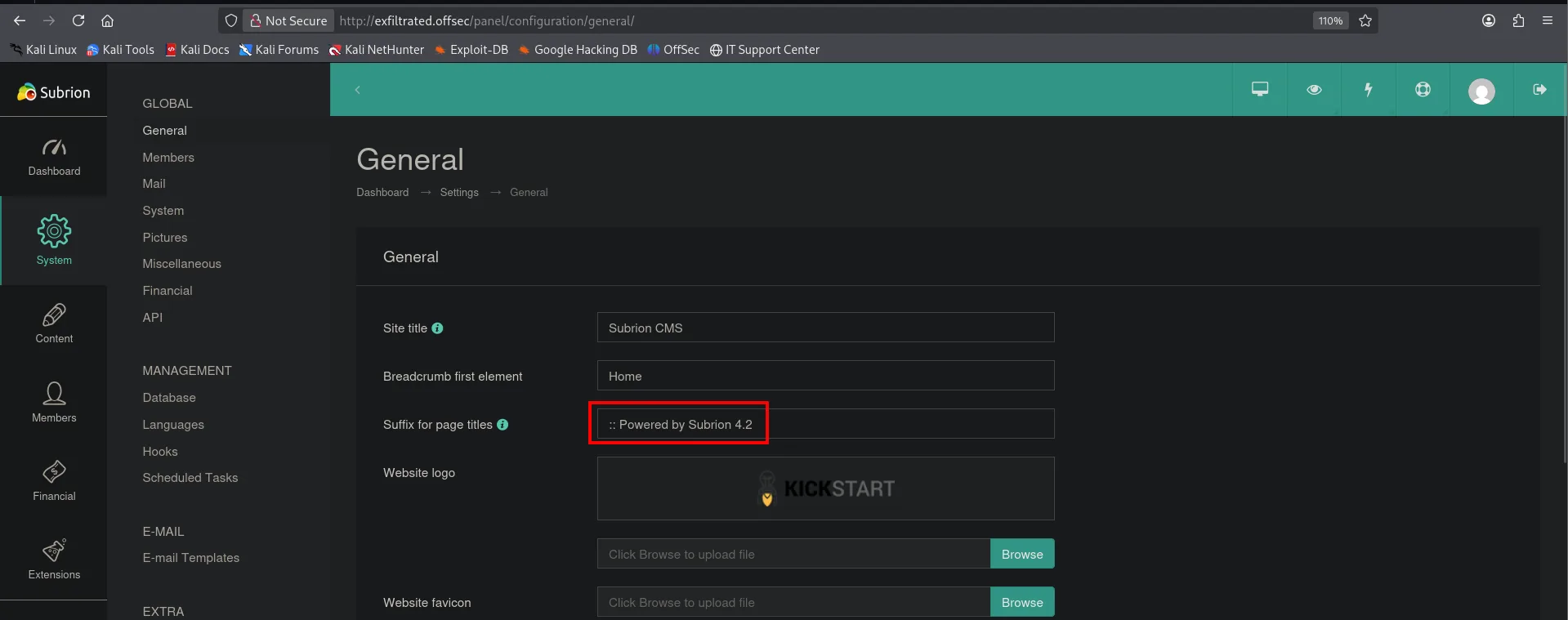Open the Financial sidebar section

[x=54, y=480]
